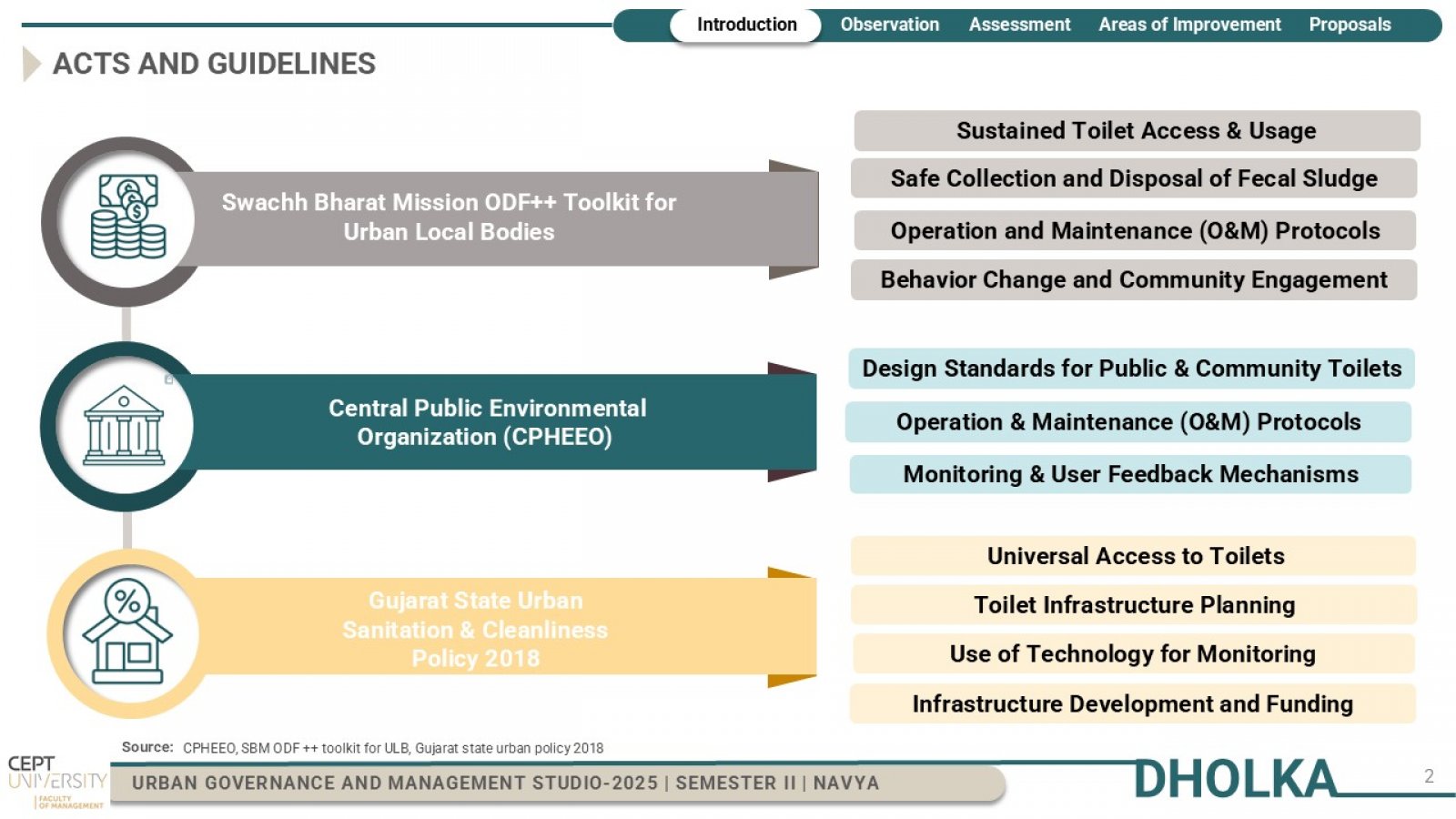Click the page number 2
The height and width of the screenshot is (819, 1456).
point(1429,776)
